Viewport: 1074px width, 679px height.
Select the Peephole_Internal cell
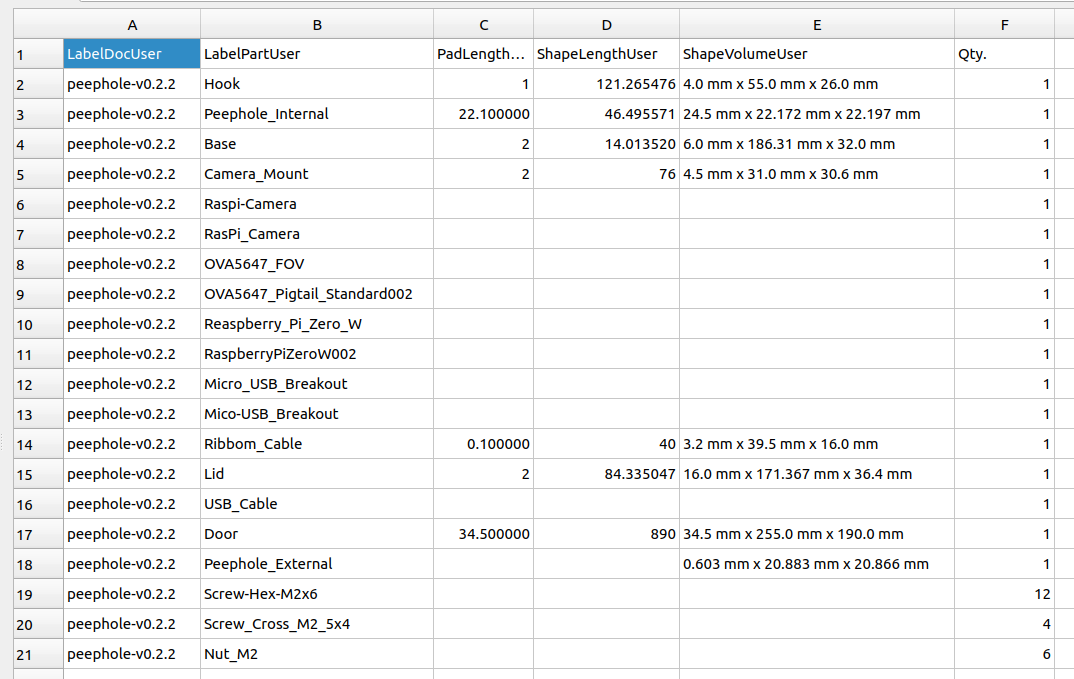(317, 114)
